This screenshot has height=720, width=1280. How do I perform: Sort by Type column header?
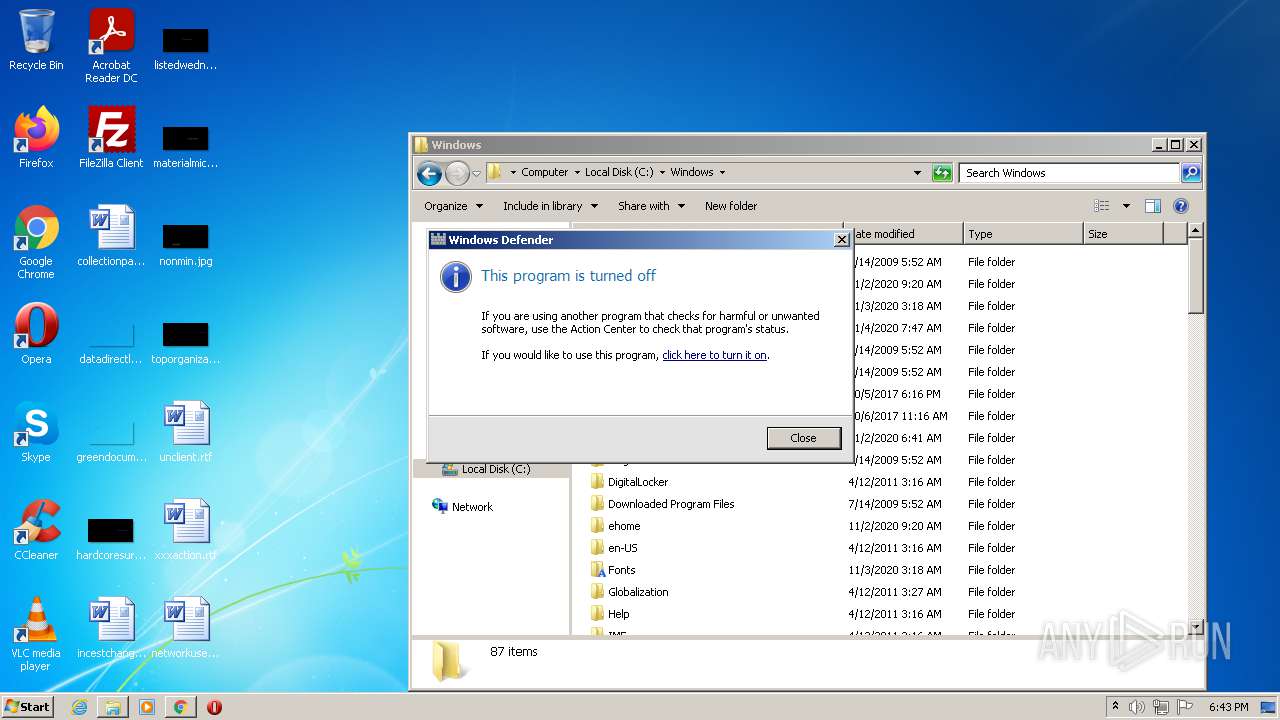tap(1023, 234)
